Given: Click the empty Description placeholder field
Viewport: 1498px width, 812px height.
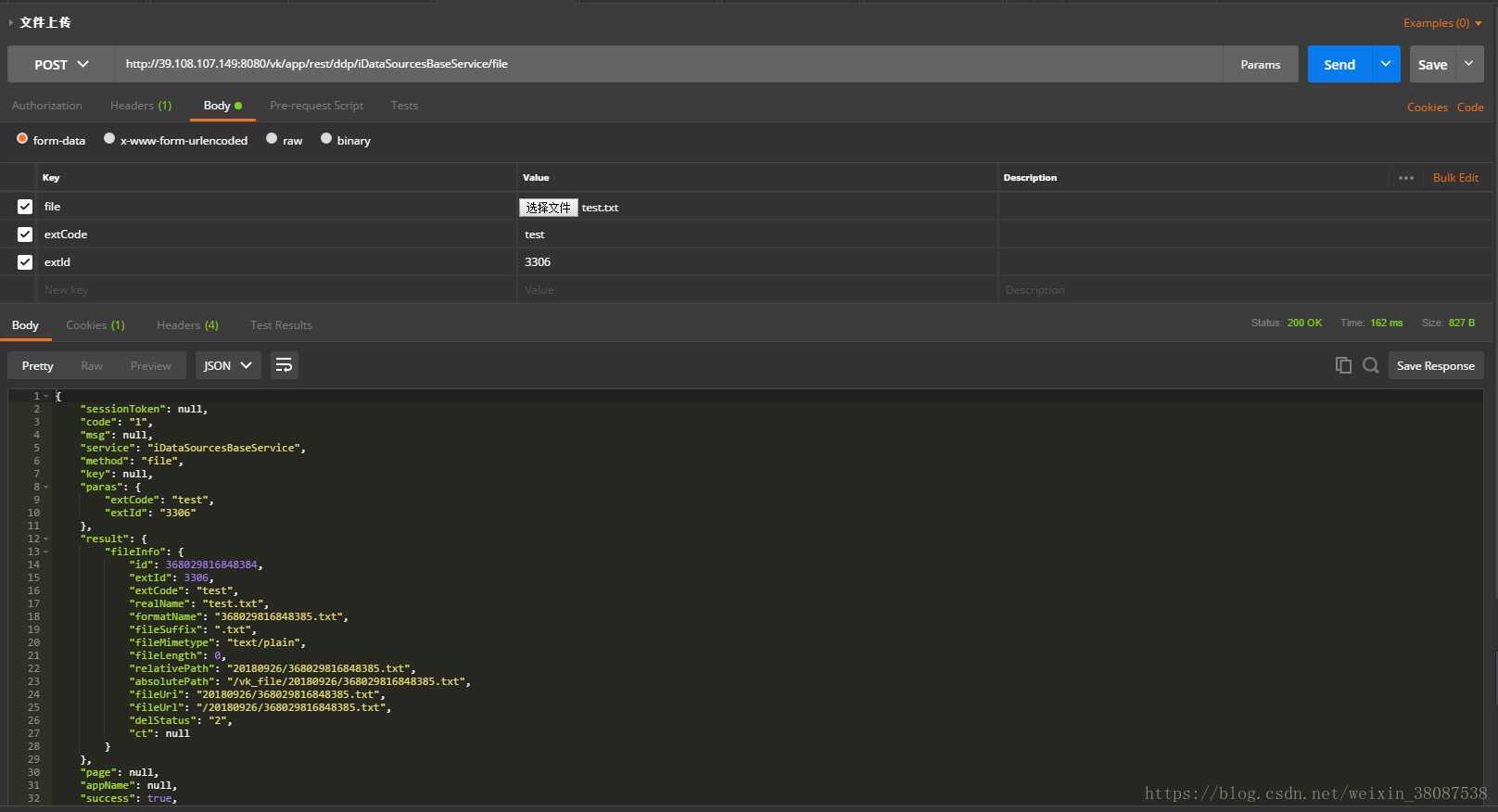Looking at the screenshot, I should click(x=1245, y=290).
